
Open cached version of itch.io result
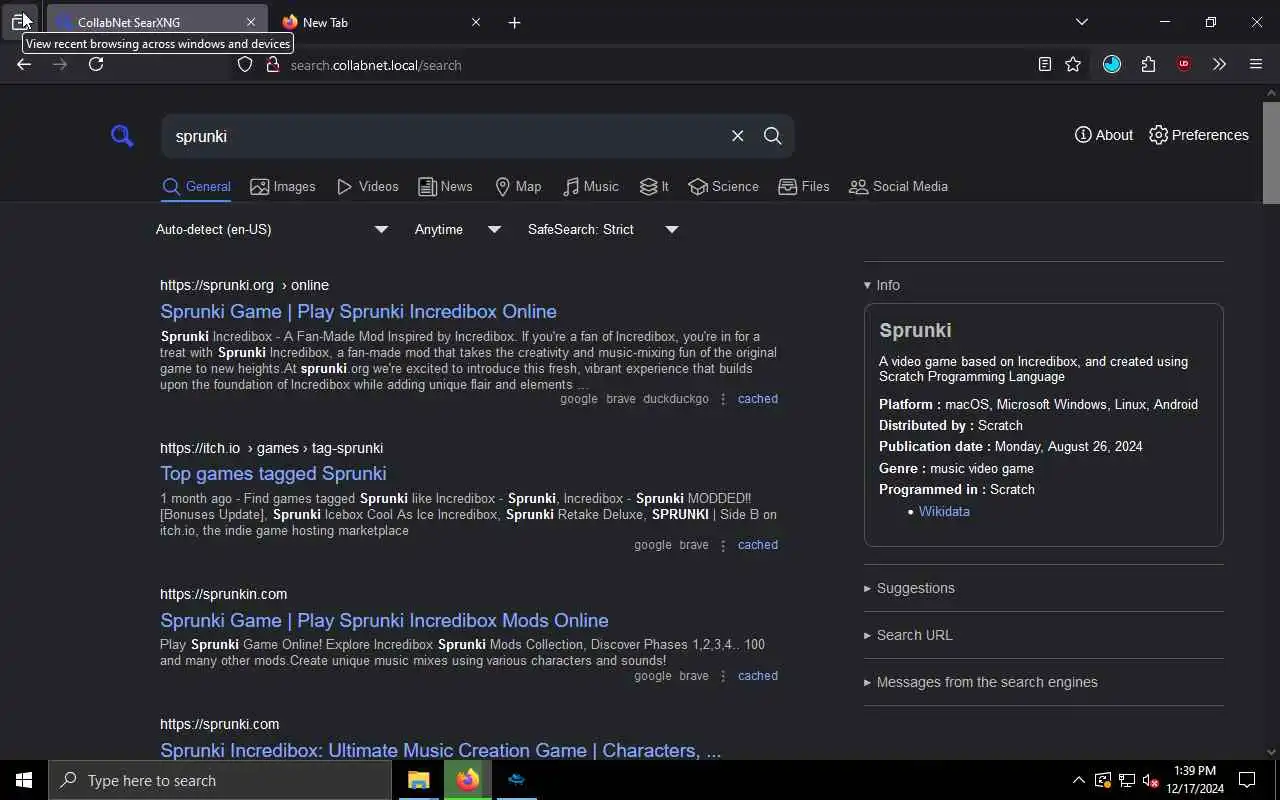click(758, 545)
